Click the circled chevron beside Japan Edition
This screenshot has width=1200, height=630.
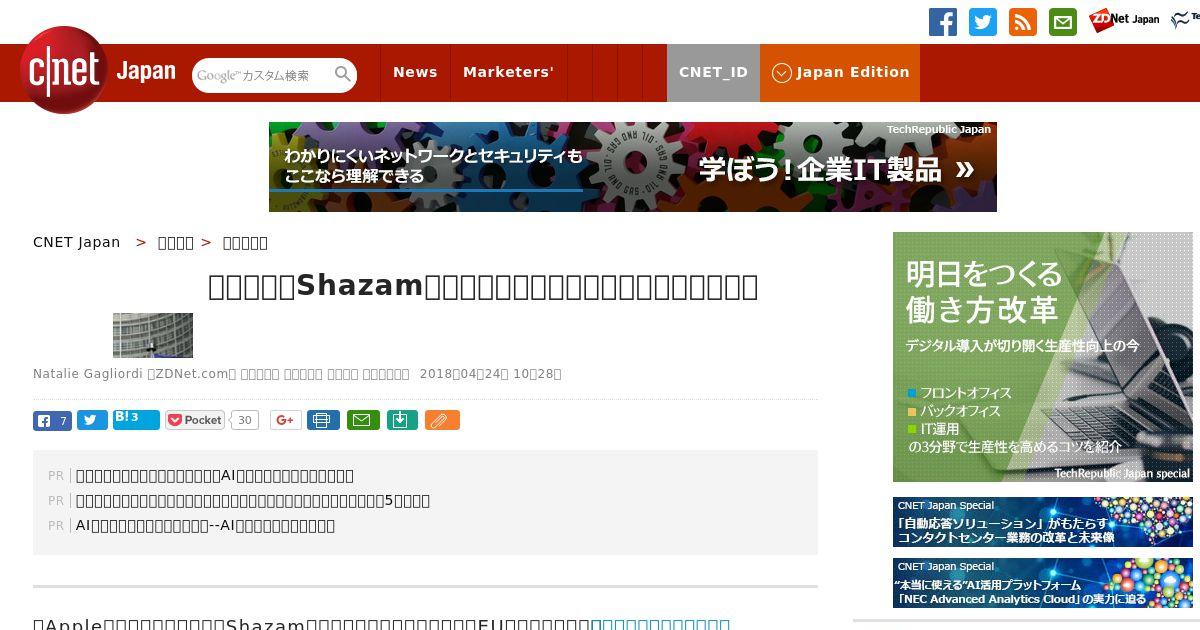782,73
